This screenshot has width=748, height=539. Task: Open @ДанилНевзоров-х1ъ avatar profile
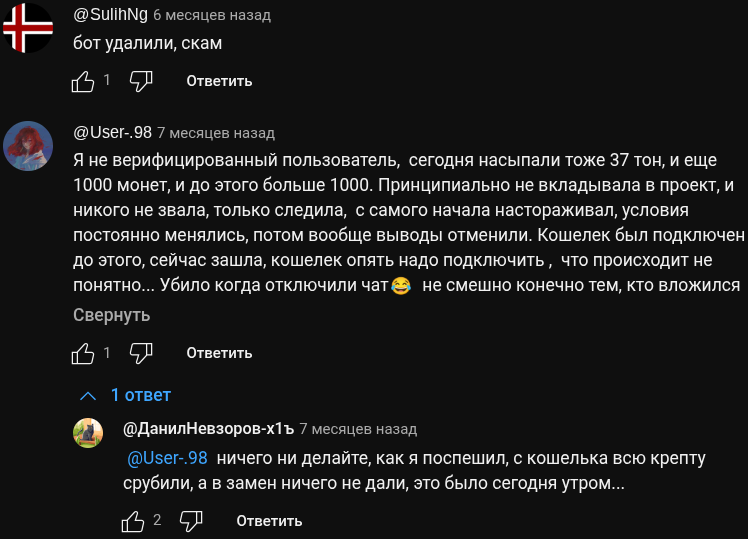[89, 433]
